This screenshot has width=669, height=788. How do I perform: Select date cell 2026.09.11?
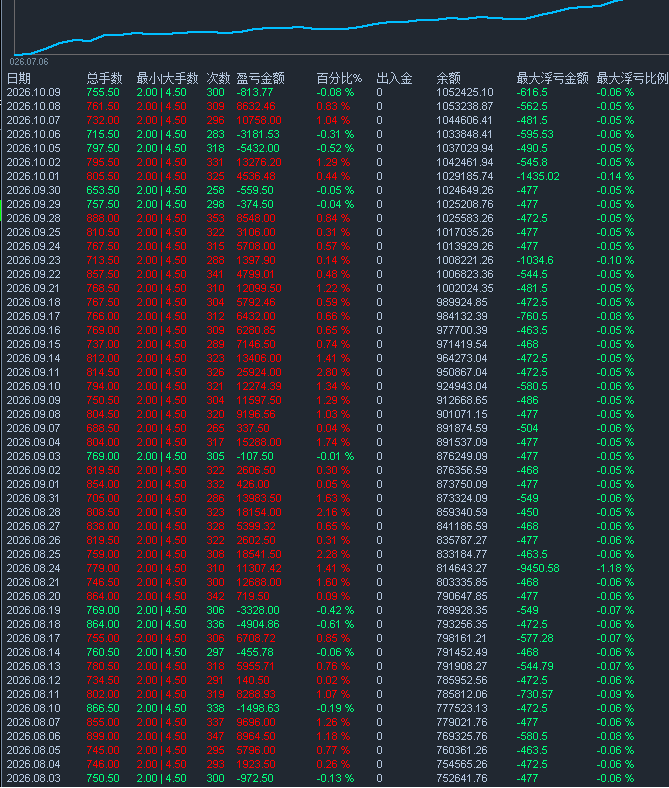[33, 372]
